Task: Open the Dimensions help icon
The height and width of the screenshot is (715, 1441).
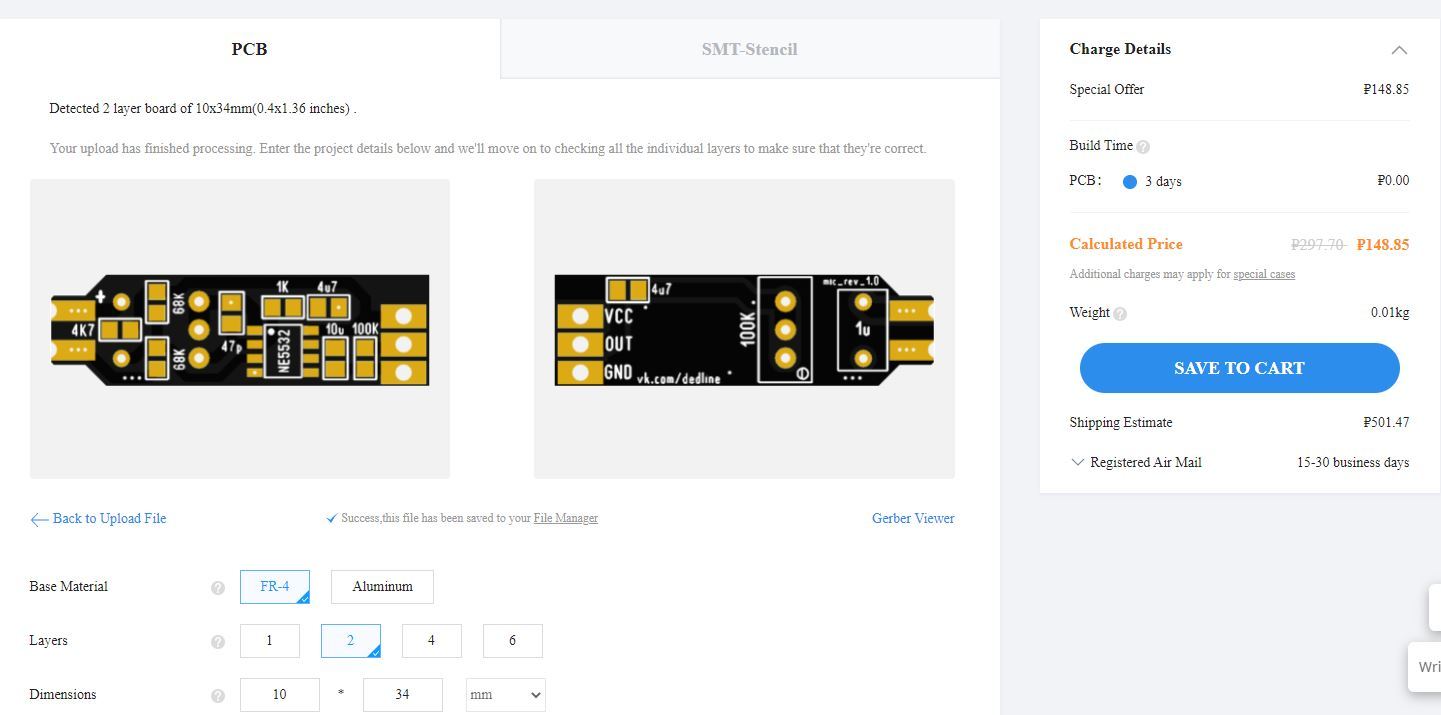Action: 218,696
